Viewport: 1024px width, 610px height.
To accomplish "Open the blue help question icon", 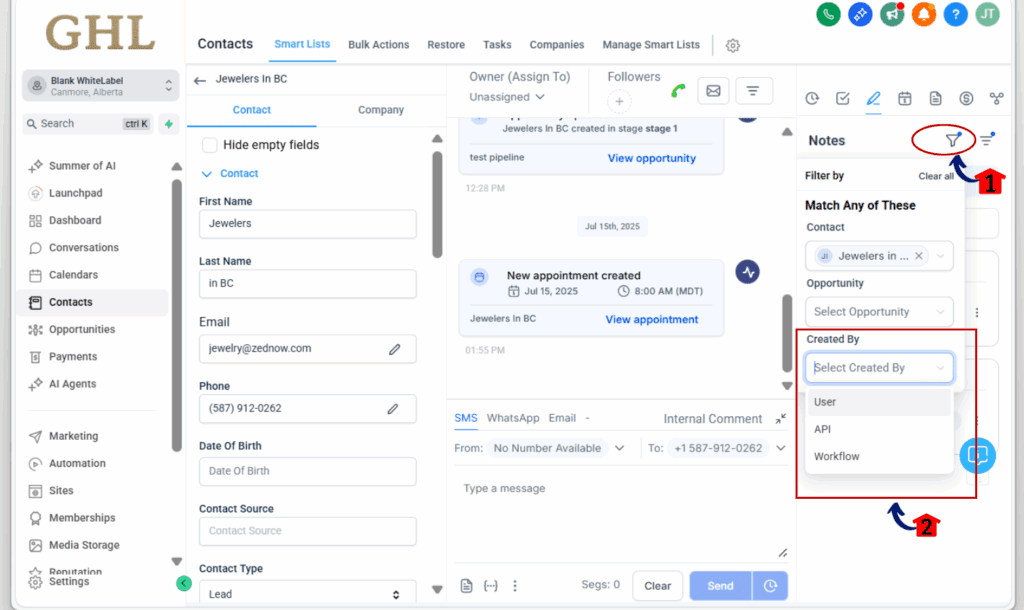I will (955, 14).
